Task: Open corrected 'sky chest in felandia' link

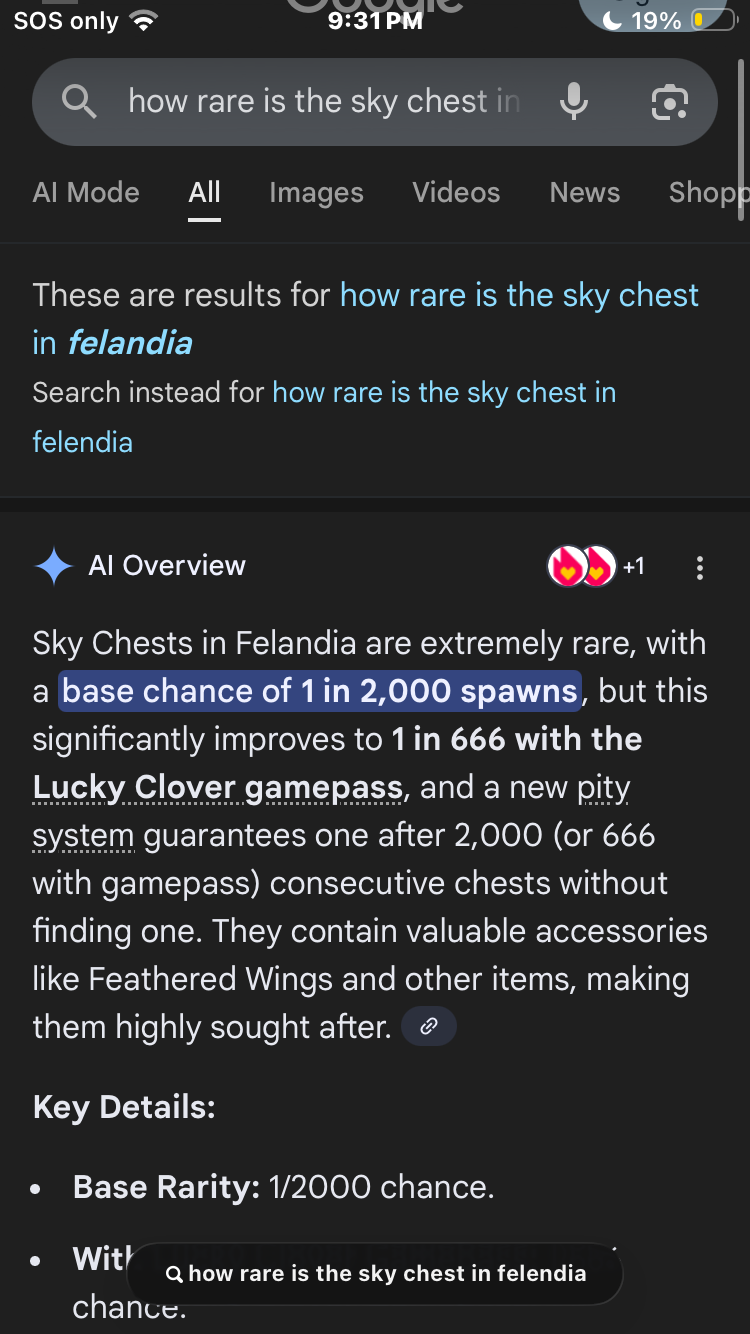Action: (519, 296)
